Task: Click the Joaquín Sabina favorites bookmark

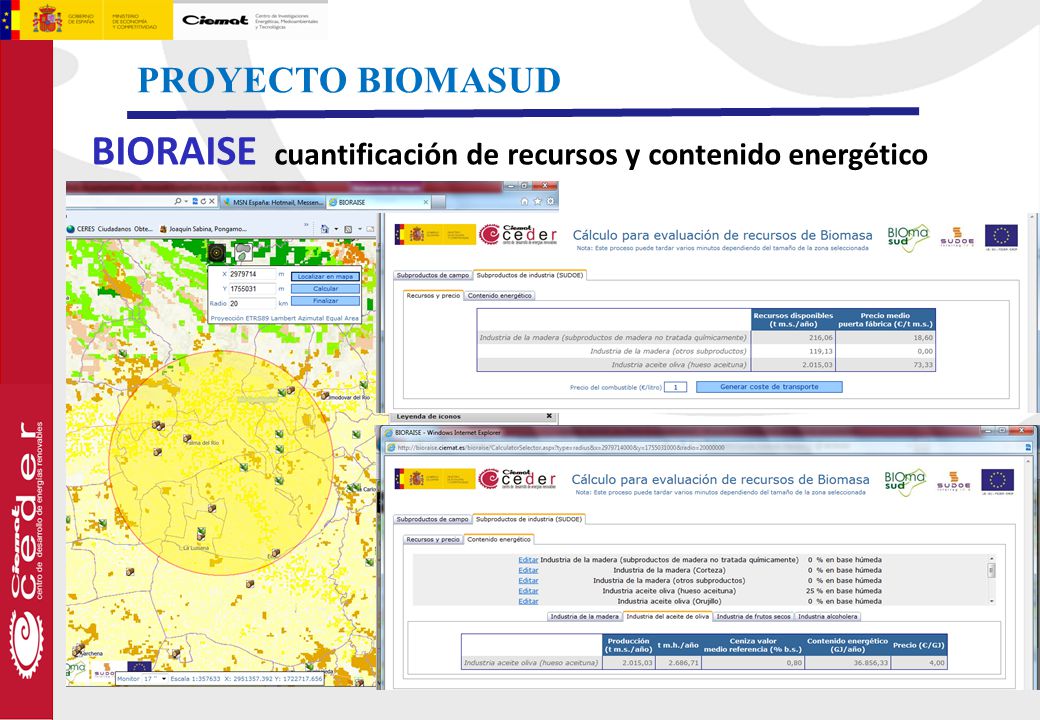Action: [204, 229]
